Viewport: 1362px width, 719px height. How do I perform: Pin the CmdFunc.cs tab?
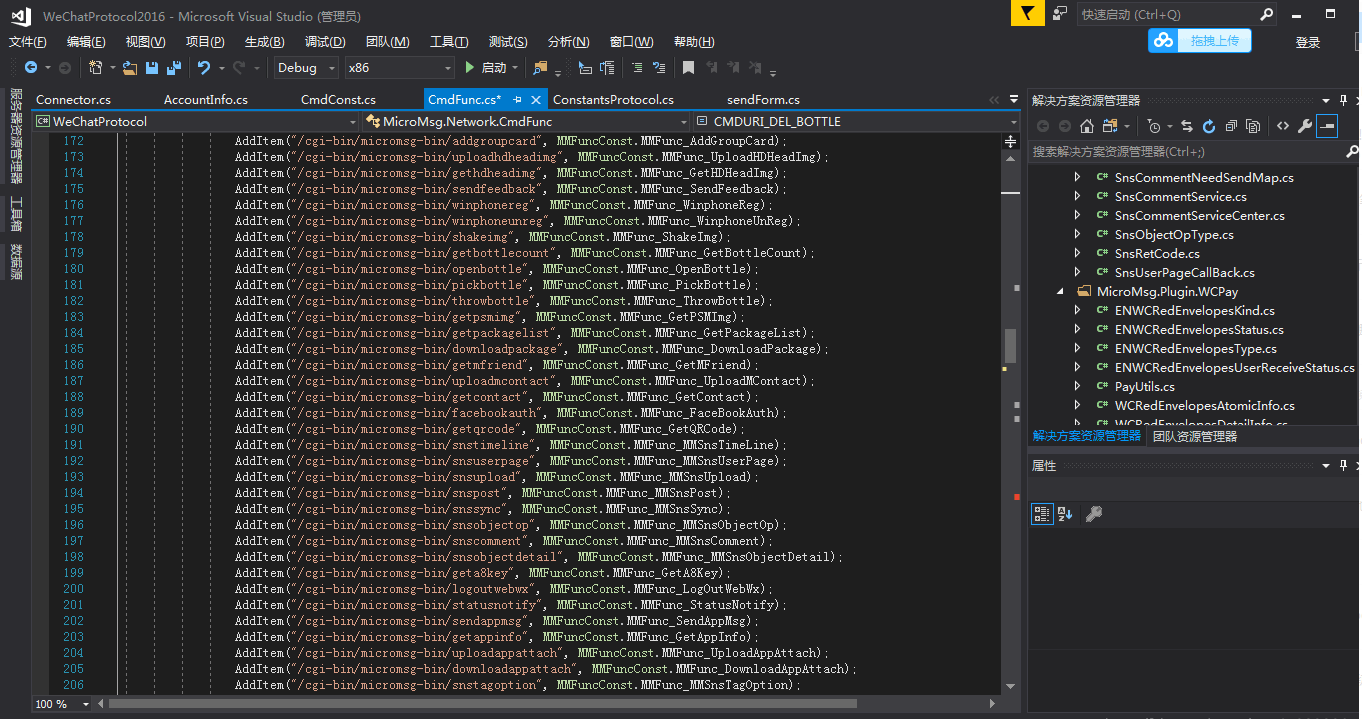pos(518,100)
